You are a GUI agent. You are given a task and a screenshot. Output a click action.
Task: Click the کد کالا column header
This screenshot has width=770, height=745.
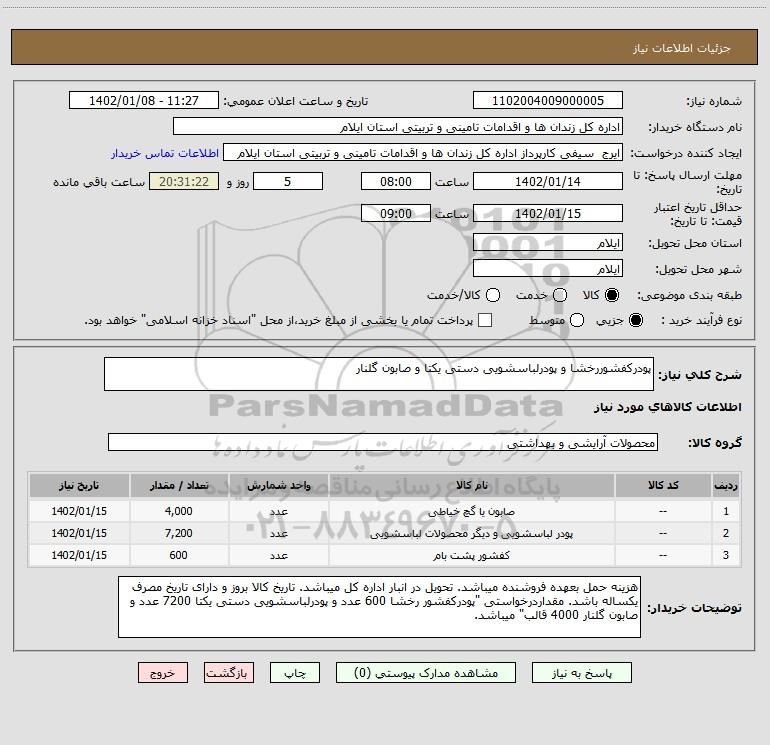point(663,485)
